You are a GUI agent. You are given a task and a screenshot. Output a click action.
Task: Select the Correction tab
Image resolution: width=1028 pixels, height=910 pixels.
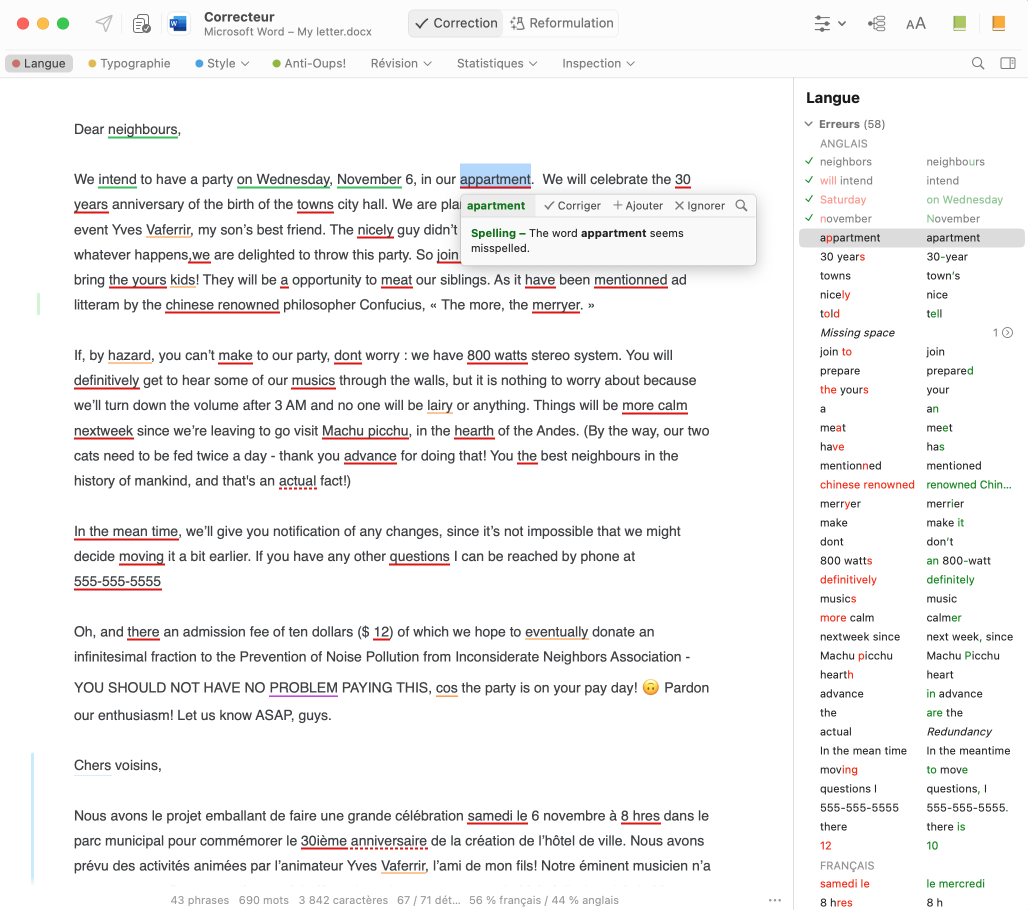pos(456,23)
